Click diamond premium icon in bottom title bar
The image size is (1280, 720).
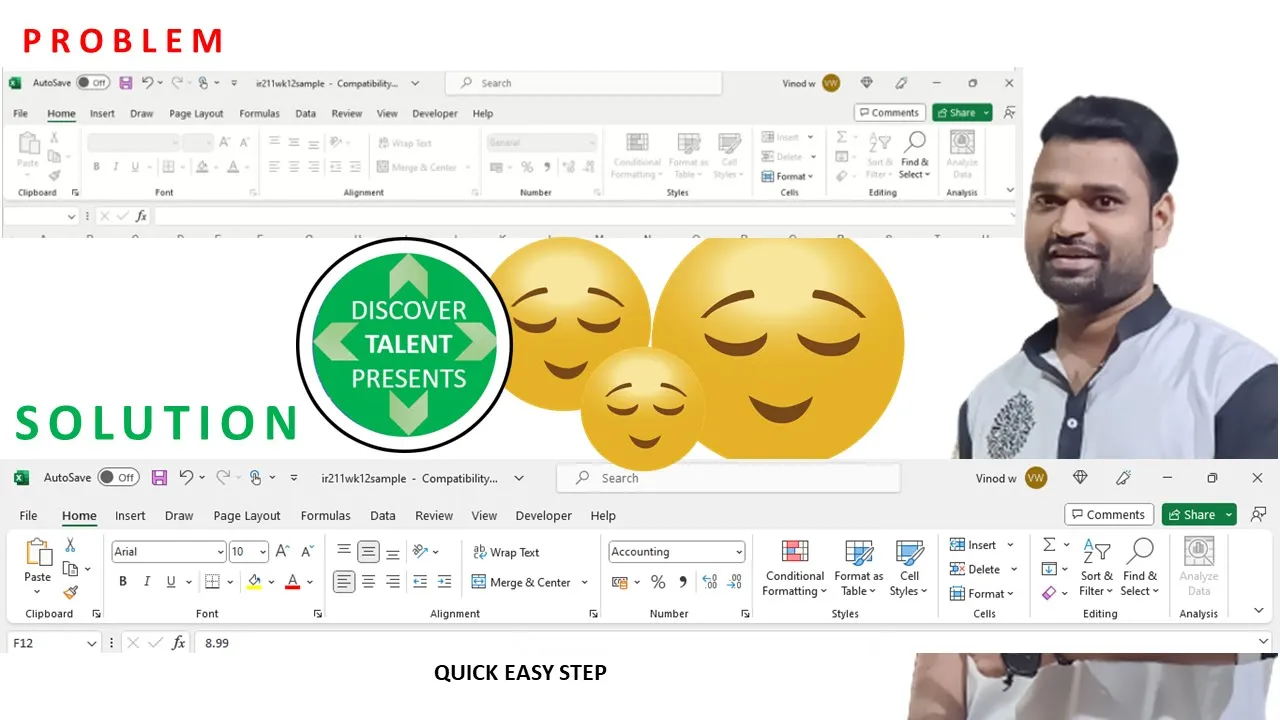(1080, 478)
